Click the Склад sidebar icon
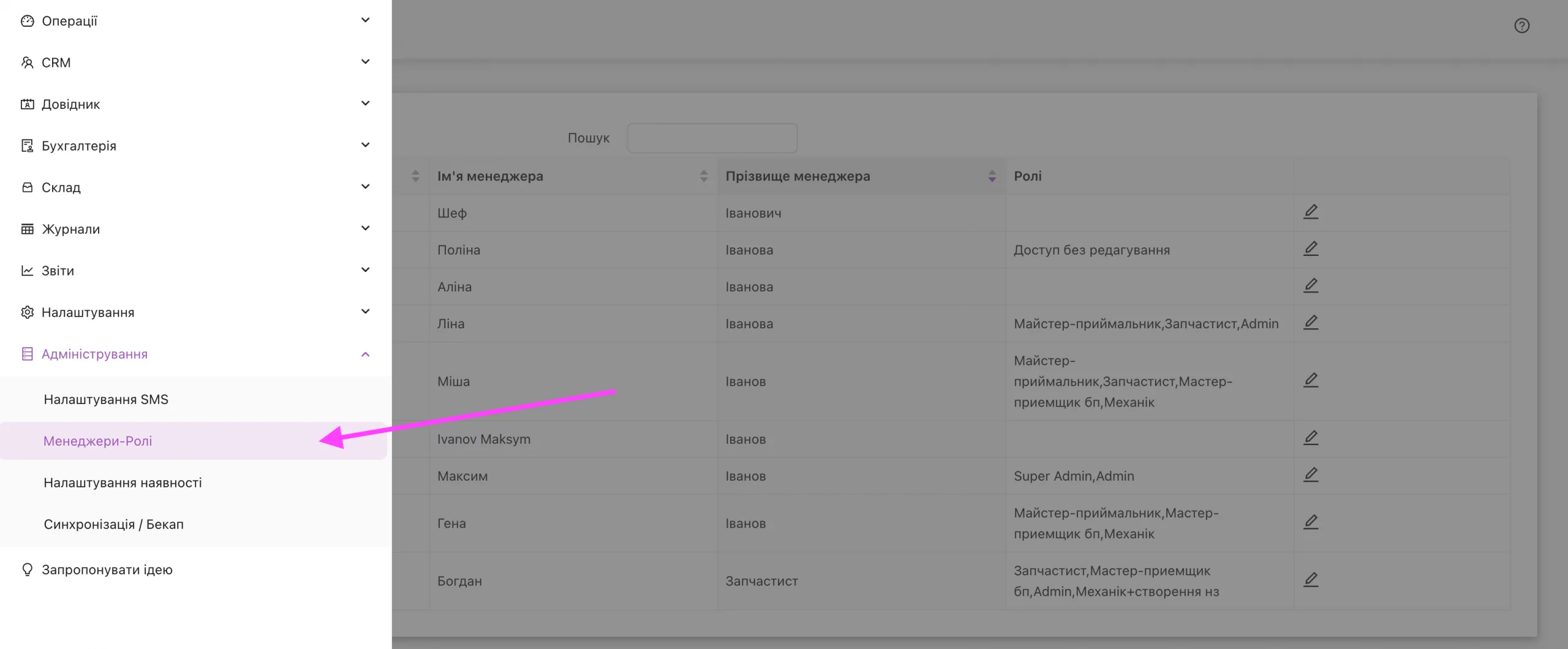Screen dimensions: 1568x649 coord(27,187)
